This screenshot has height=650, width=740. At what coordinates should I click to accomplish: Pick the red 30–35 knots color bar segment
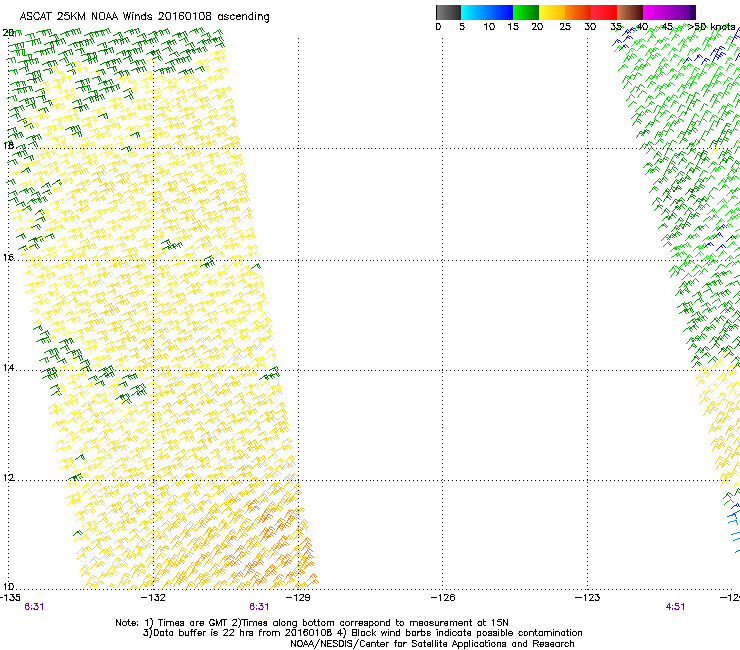tap(604, 12)
